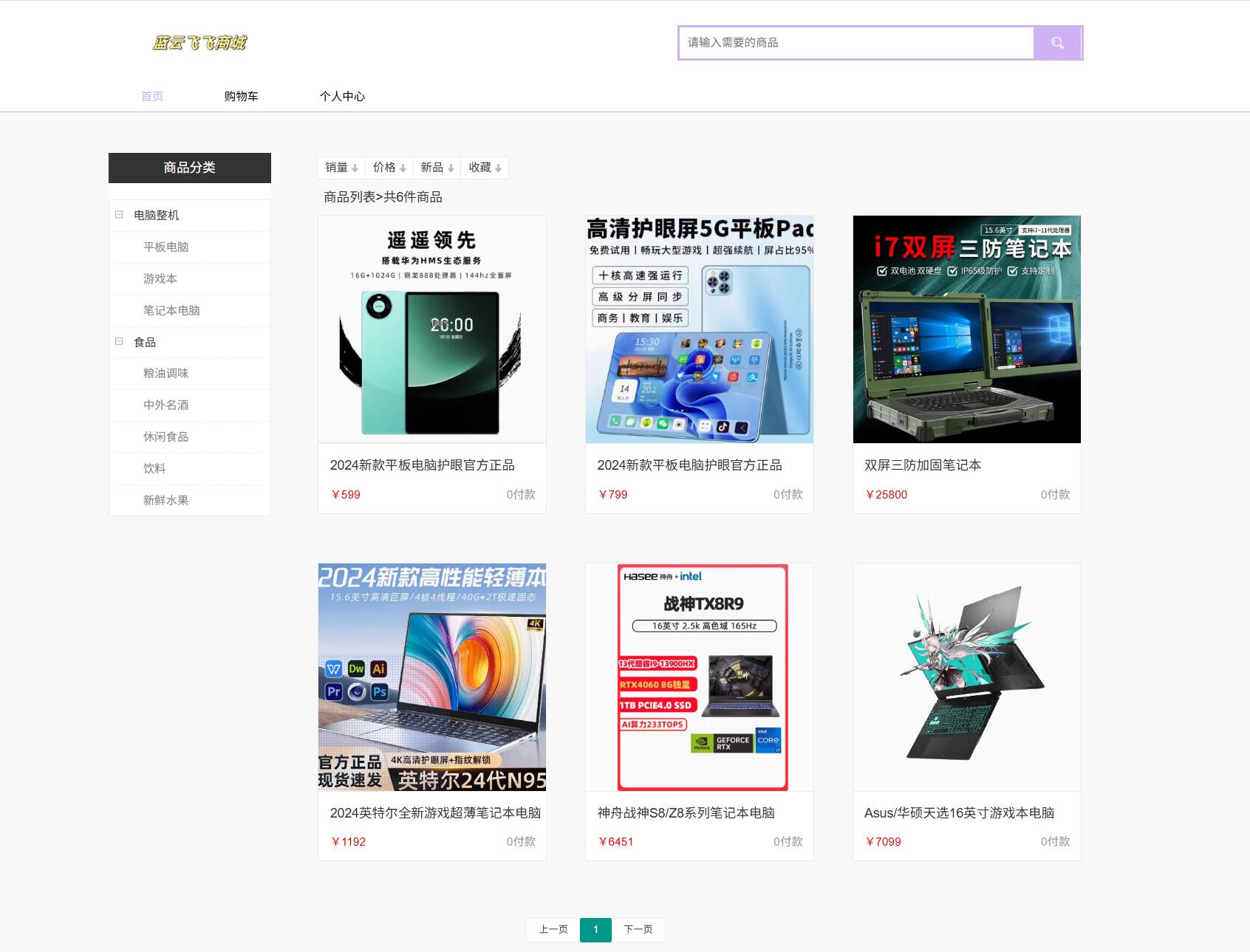
Task: Open the 中外名酒 subcategory
Action: (x=166, y=405)
